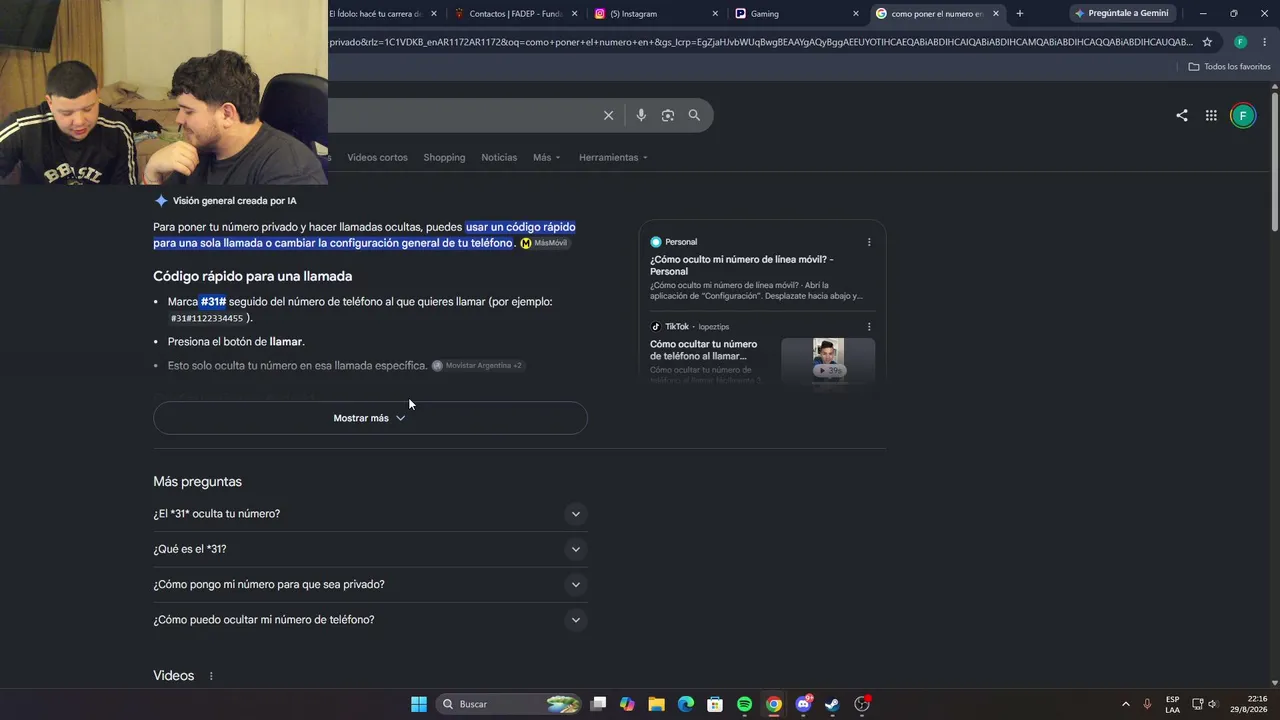Click the browser address bar URL
1280x720 pixels.
[760, 42]
